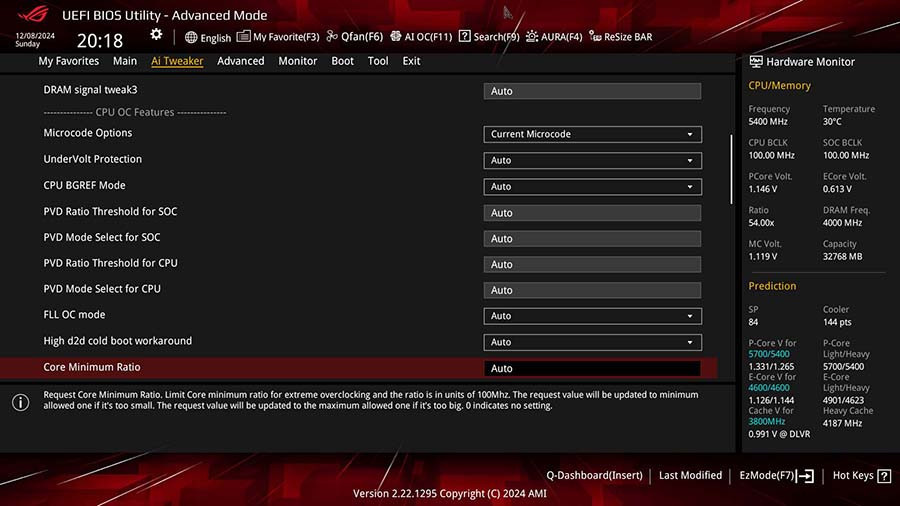The image size is (900, 506).
Task: Click the Qfan fan icon
Action: click(332, 36)
